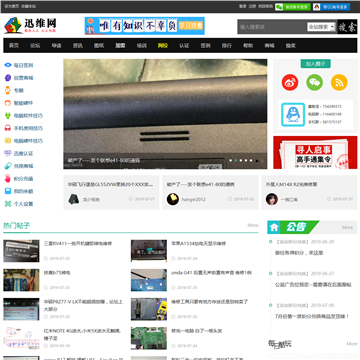Click the blue icon beside 我的余额

[8, 191]
